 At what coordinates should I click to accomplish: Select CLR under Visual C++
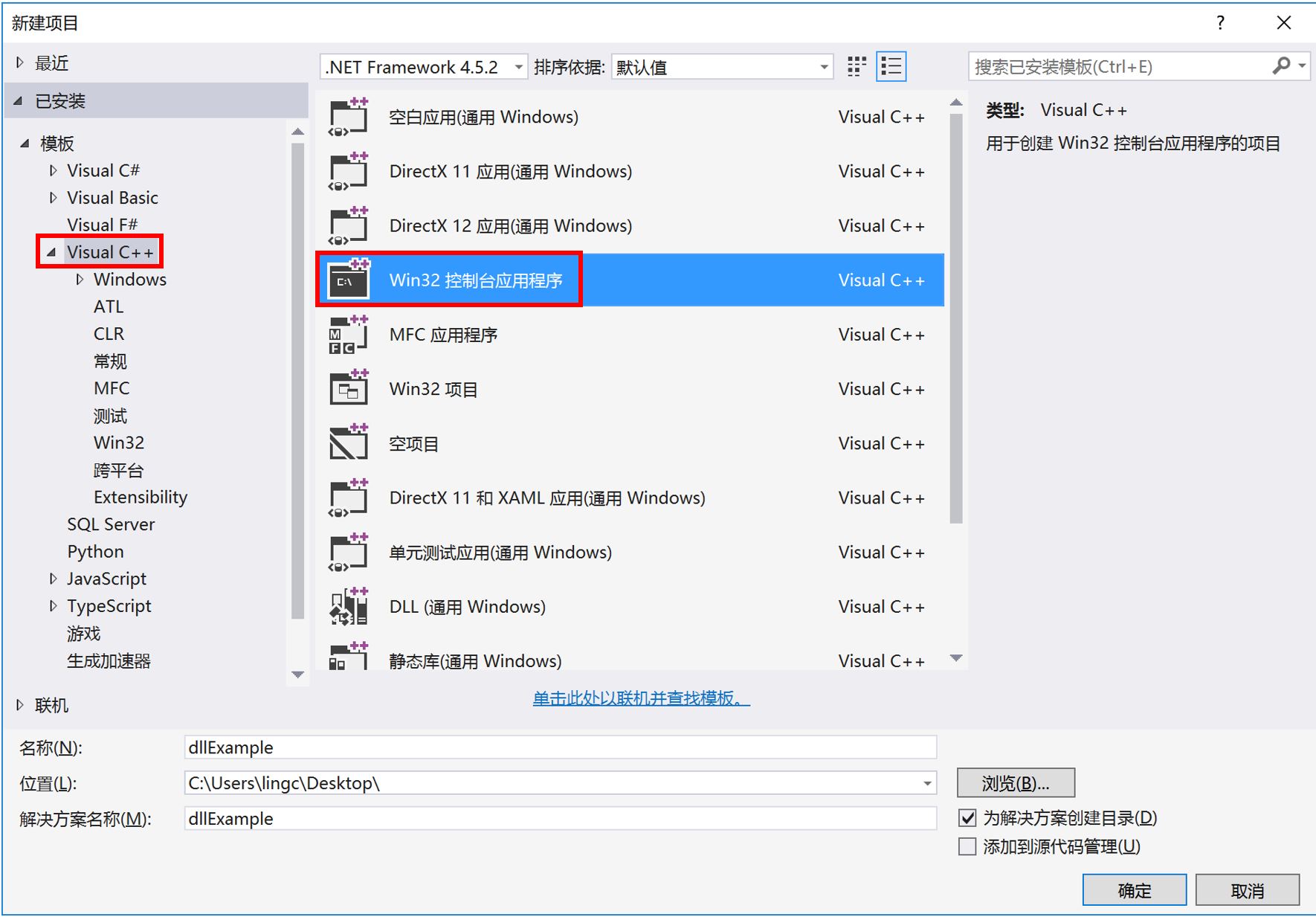(109, 334)
